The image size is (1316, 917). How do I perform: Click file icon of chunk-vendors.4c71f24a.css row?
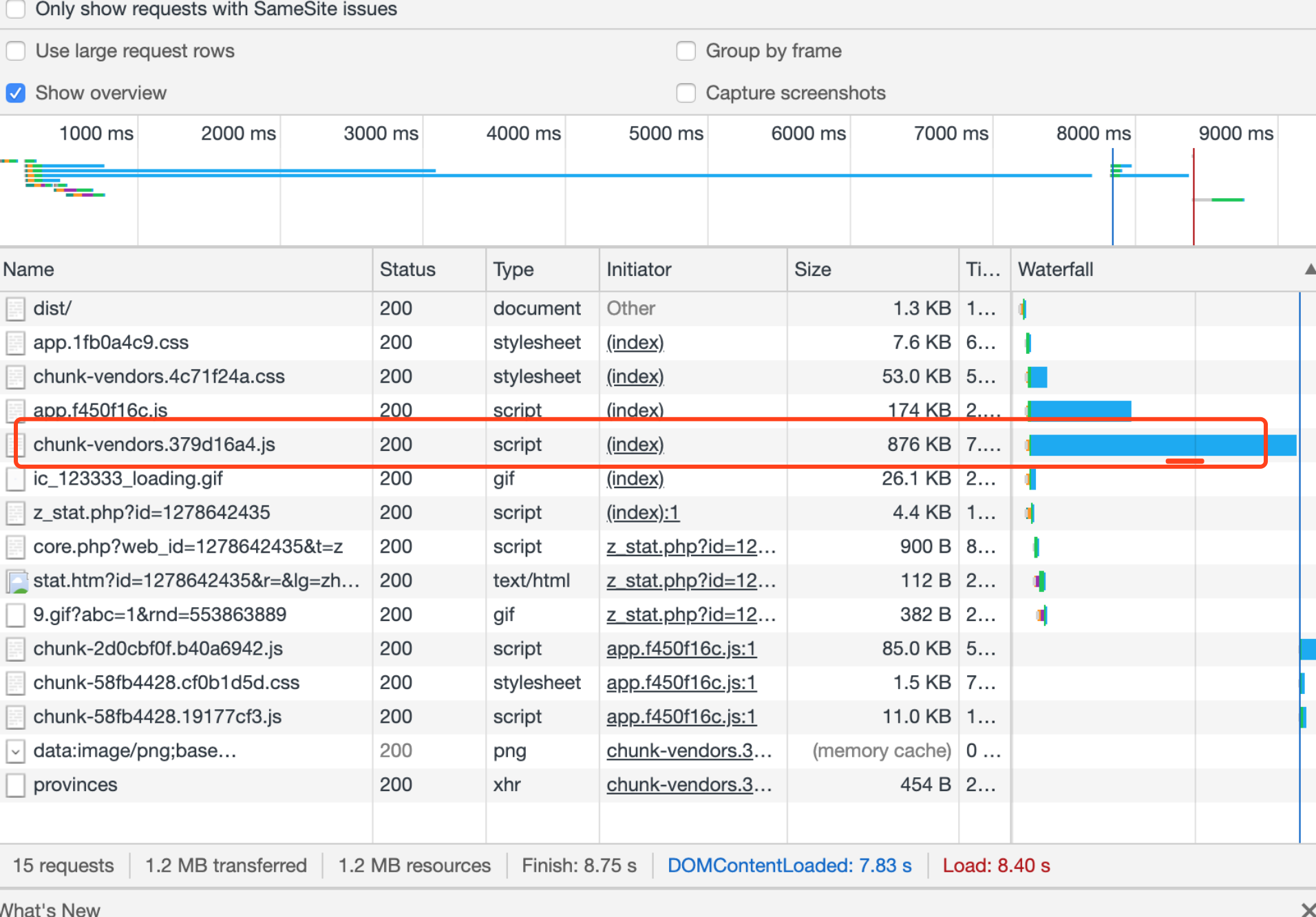[15, 377]
